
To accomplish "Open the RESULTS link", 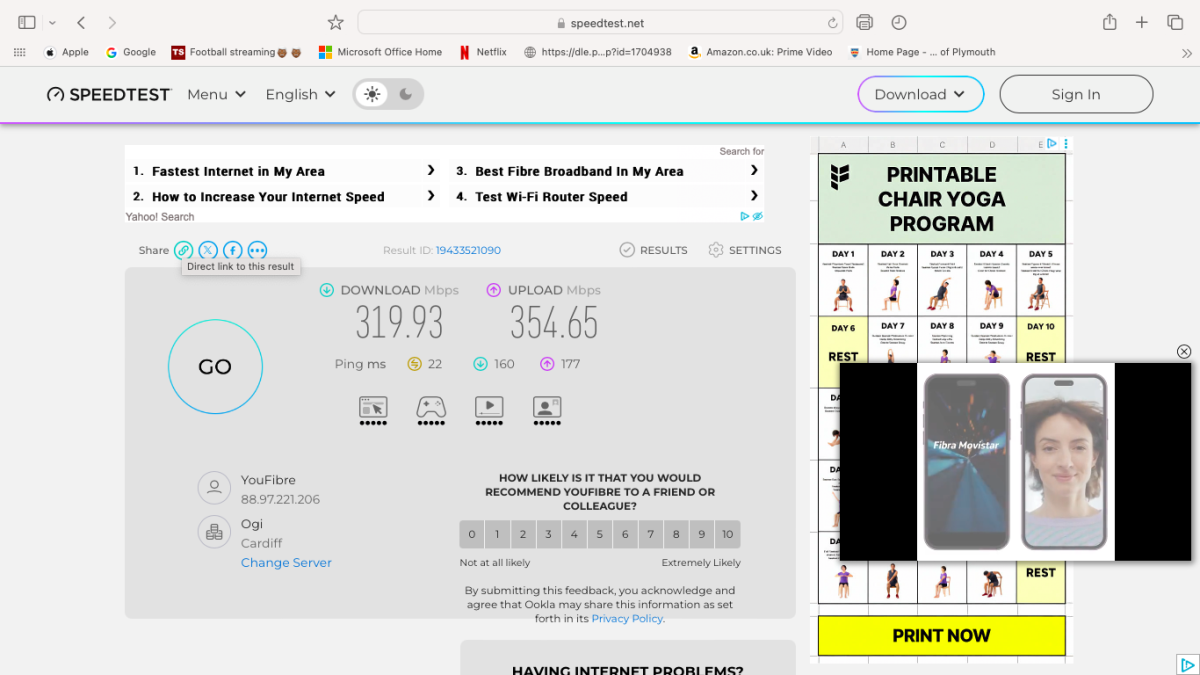I will [x=653, y=250].
